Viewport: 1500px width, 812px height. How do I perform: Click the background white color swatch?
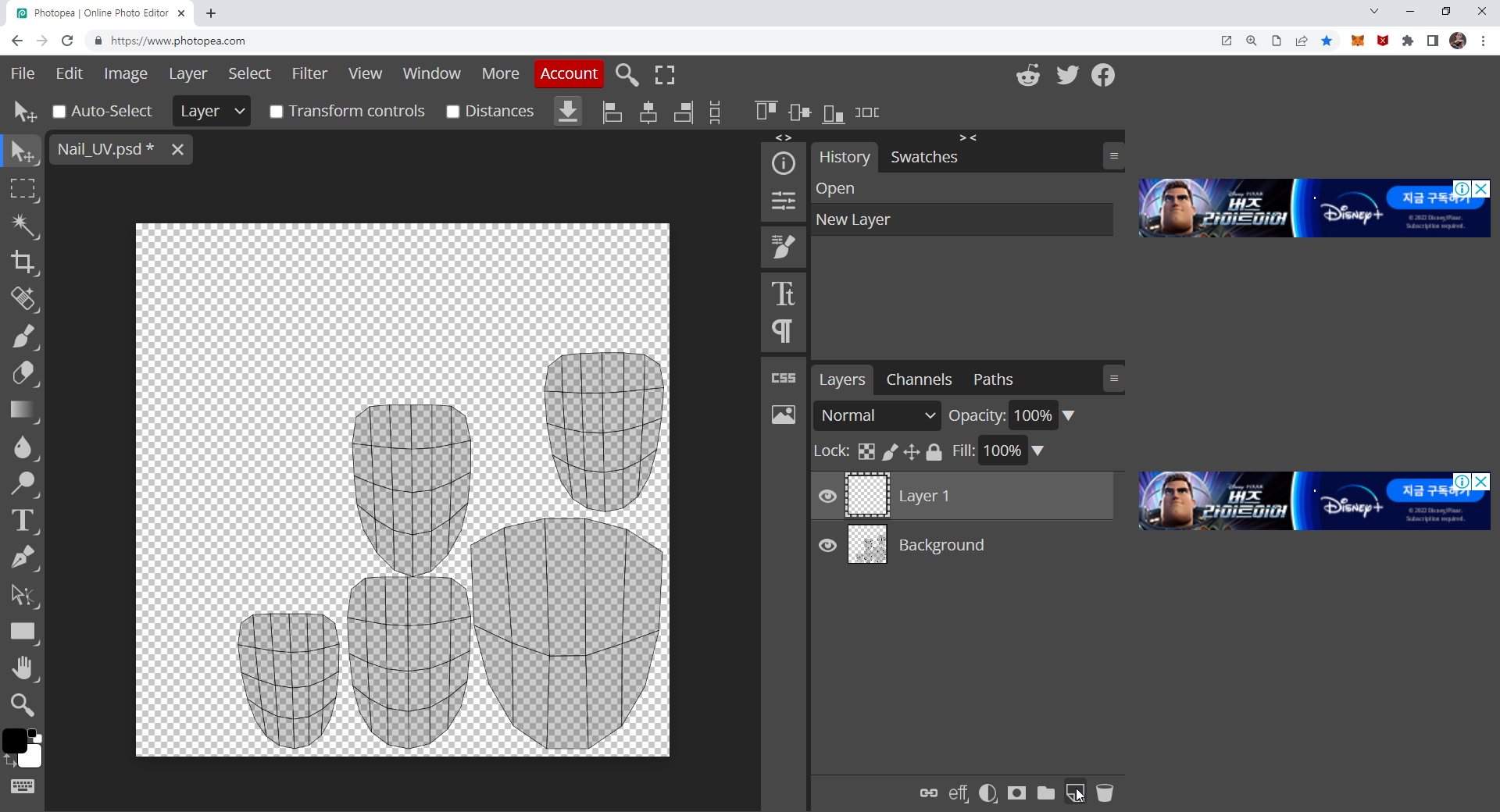point(32,757)
